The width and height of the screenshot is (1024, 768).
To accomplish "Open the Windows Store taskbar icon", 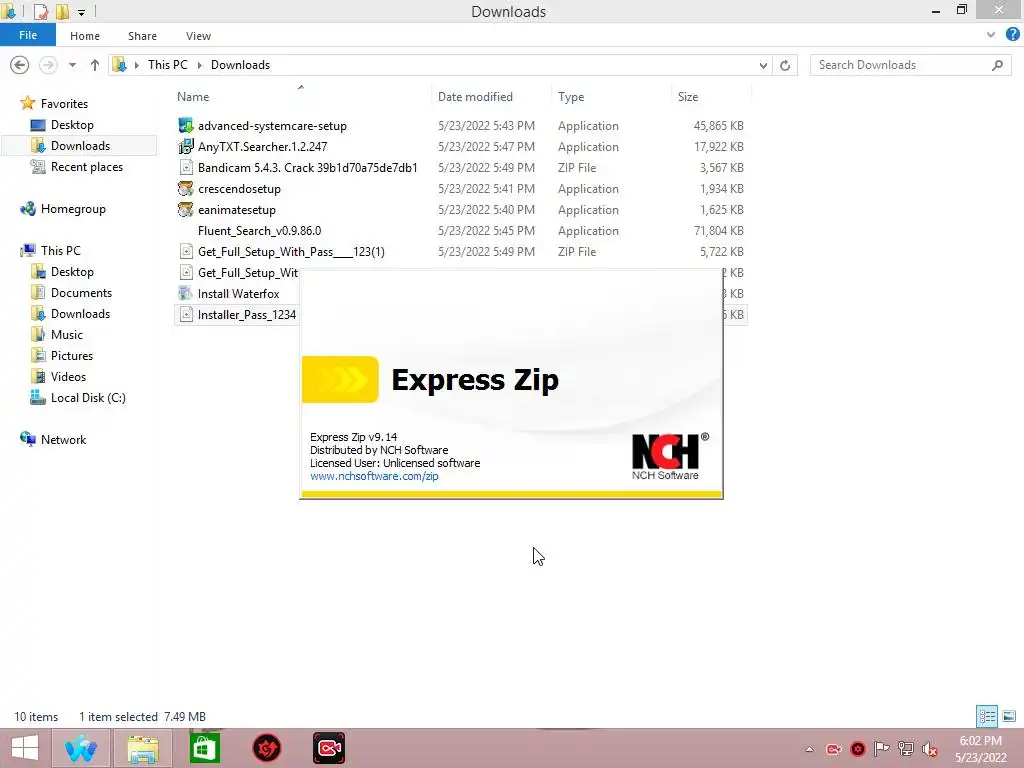I will (x=204, y=748).
